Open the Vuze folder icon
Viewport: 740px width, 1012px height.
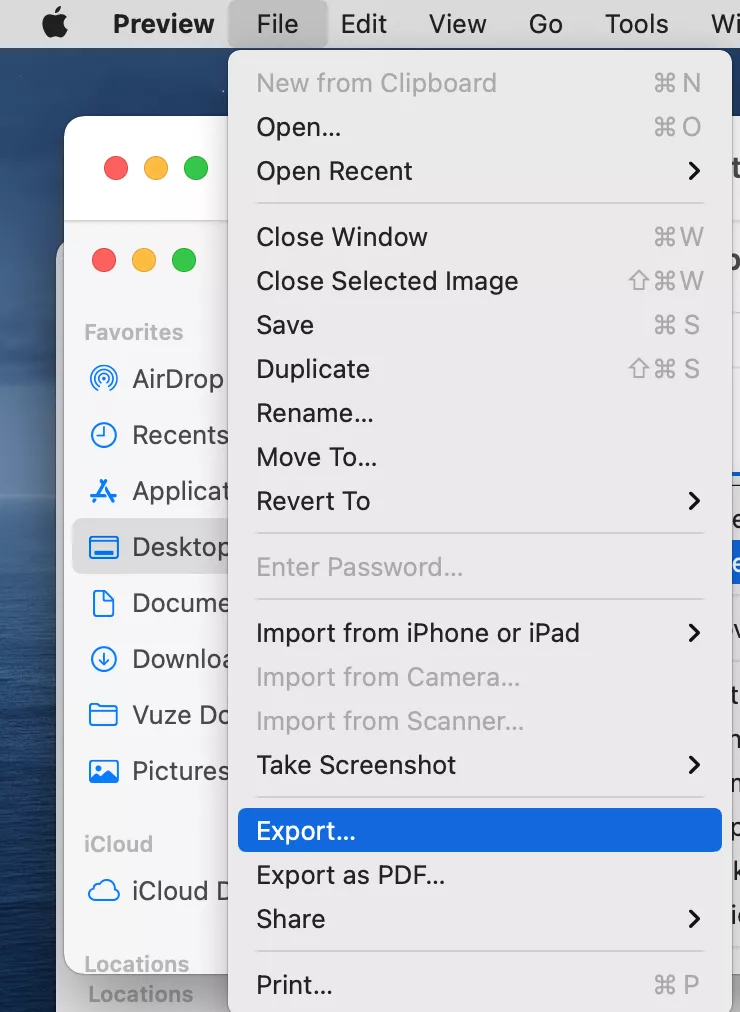coord(103,715)
